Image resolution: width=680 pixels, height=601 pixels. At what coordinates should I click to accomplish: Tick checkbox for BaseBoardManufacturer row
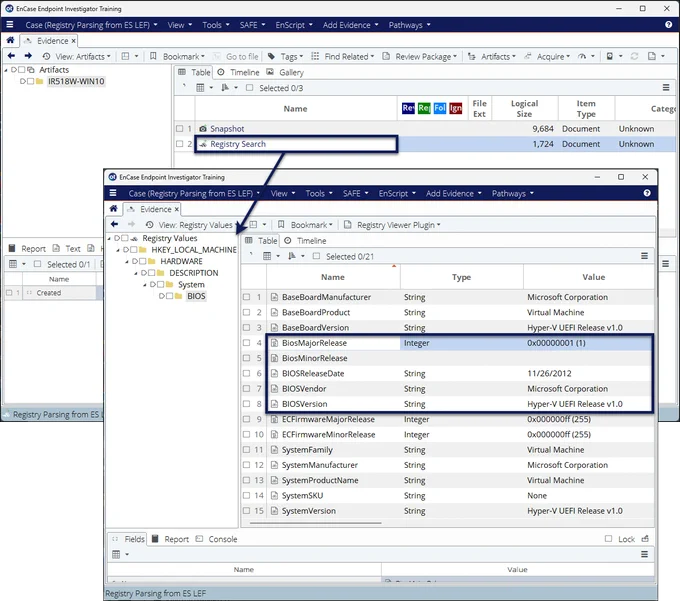click(246, 297)
